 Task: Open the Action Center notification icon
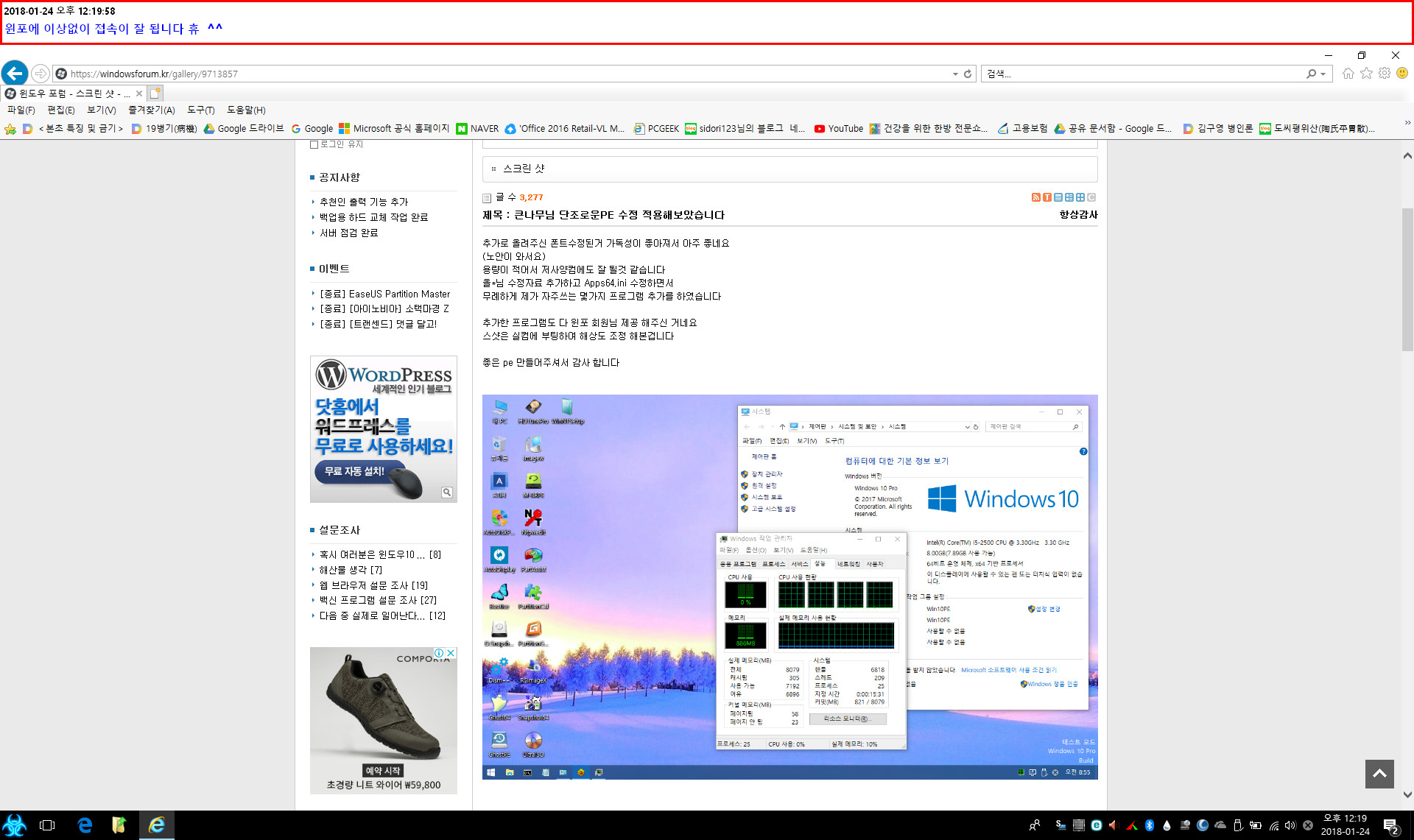(x=1391, y=825)
